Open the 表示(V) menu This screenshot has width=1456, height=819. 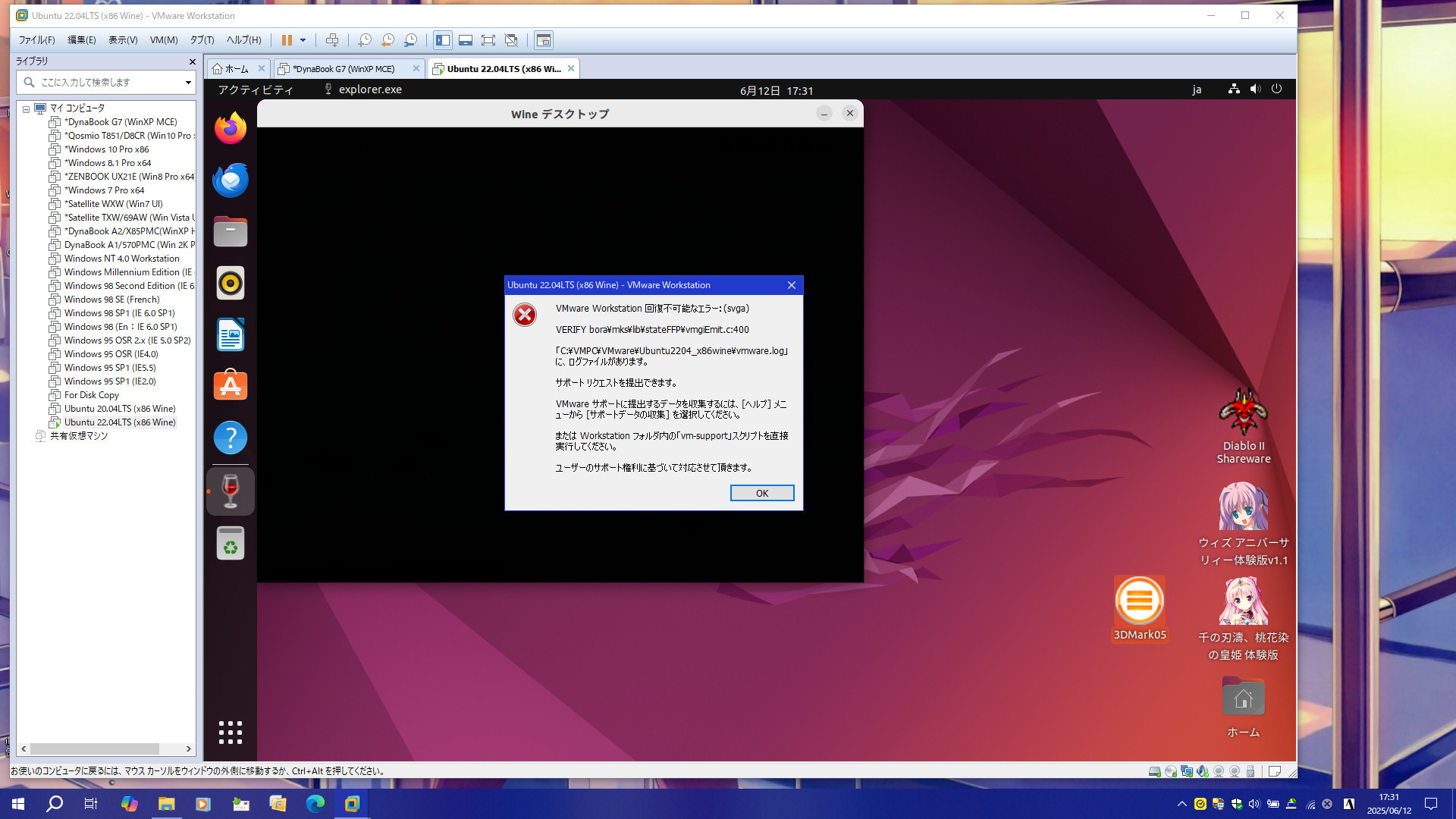point(123,40)
